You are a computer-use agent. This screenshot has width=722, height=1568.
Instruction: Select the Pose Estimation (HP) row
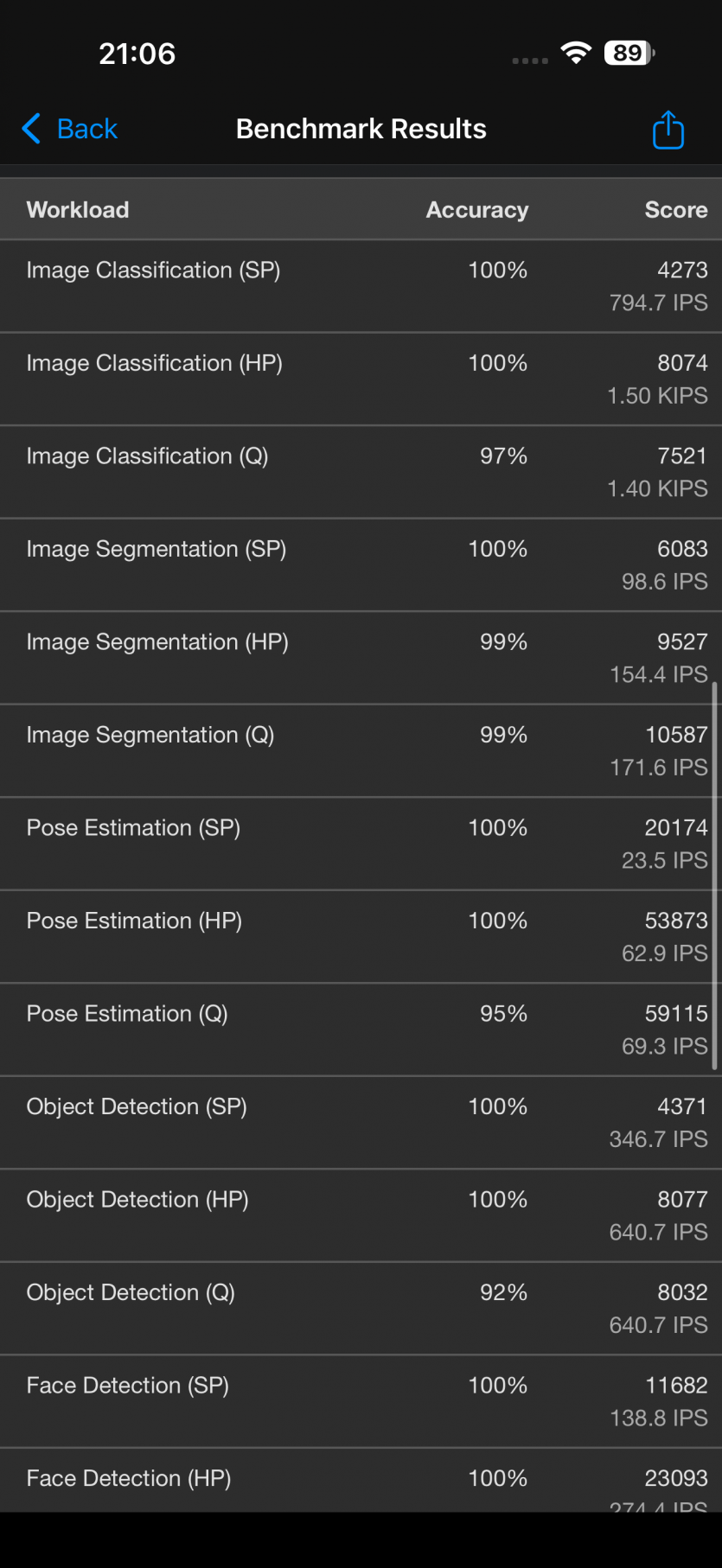click(361, 936)
